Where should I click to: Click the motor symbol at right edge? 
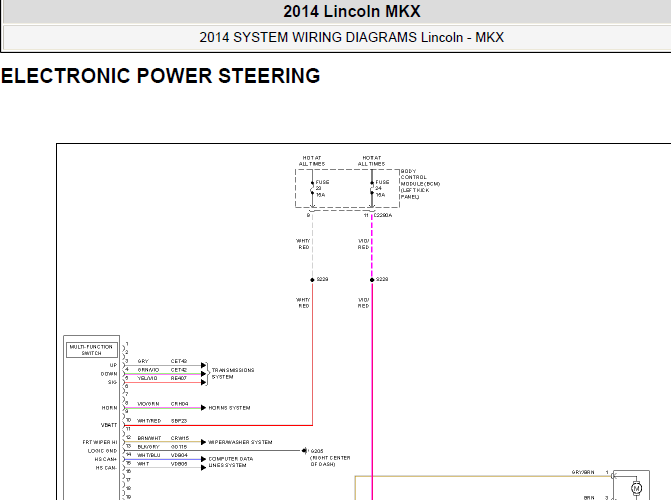pyautogui.click(x=636, y=488)
